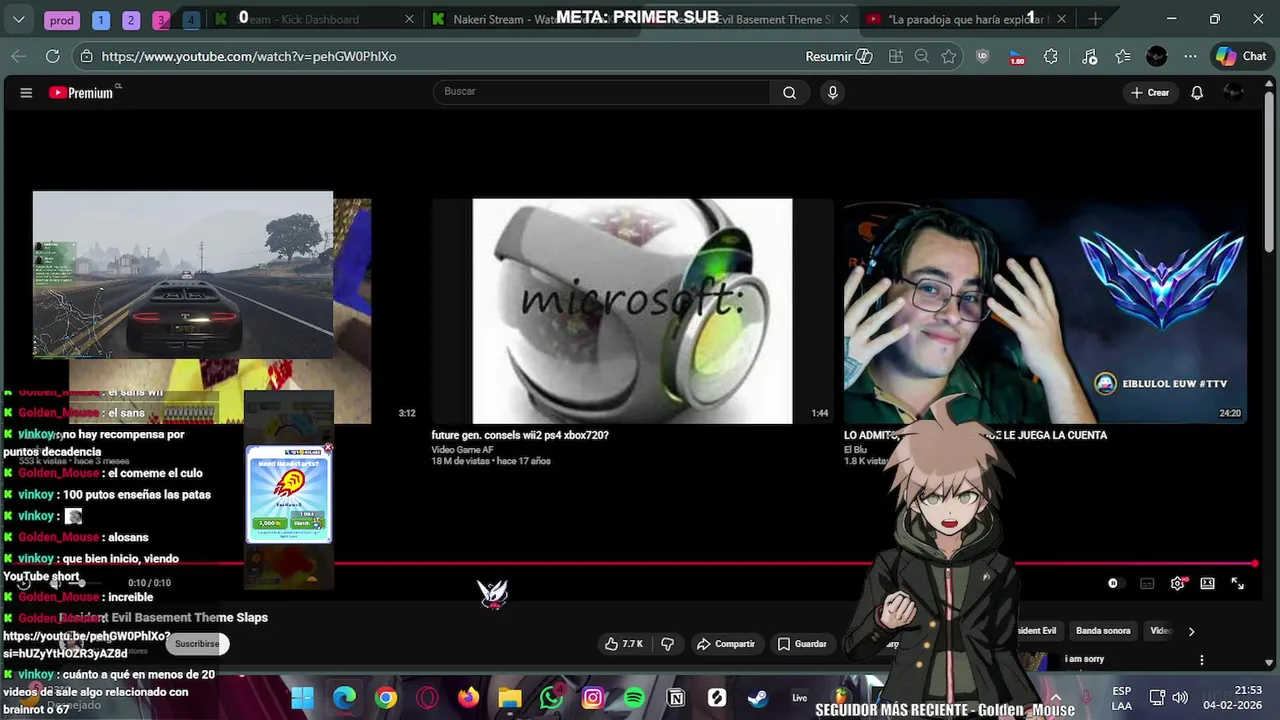Open 'future gen. consels wii2 ps4 xbox720?' title
The width and height of the screenshot is (1280, 720).
[x=520, y=436]
